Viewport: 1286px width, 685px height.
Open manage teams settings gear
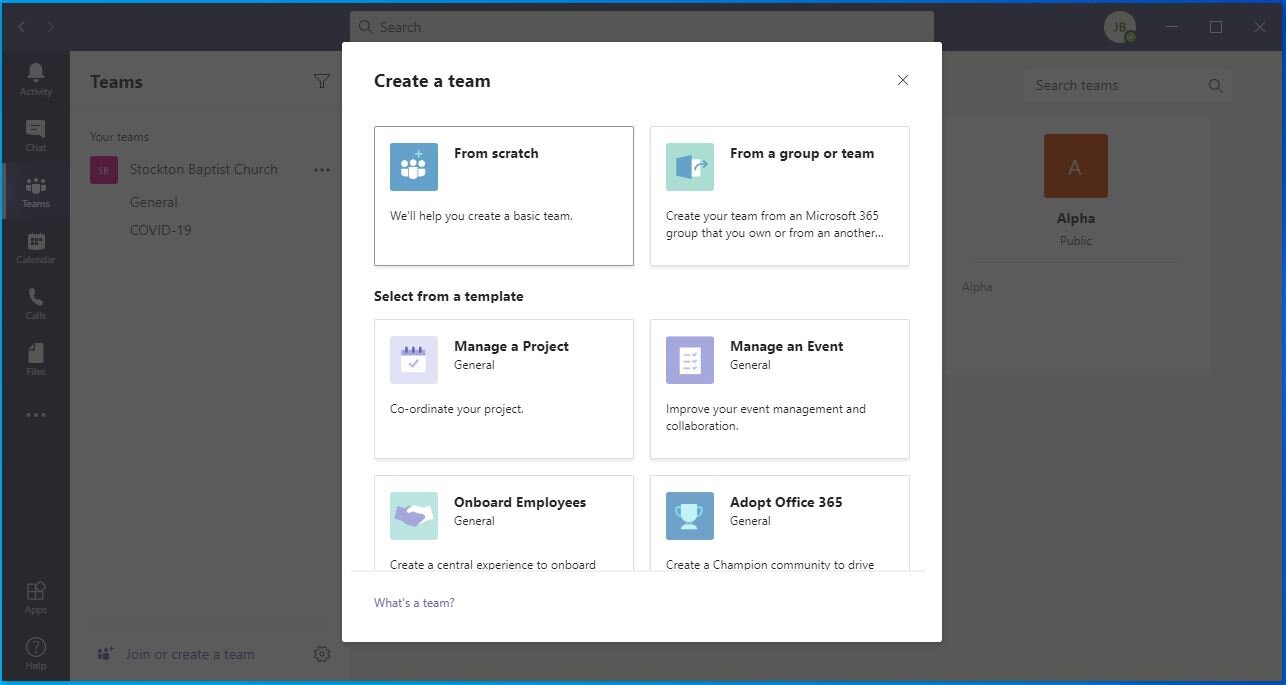click(x=321, y=654)
